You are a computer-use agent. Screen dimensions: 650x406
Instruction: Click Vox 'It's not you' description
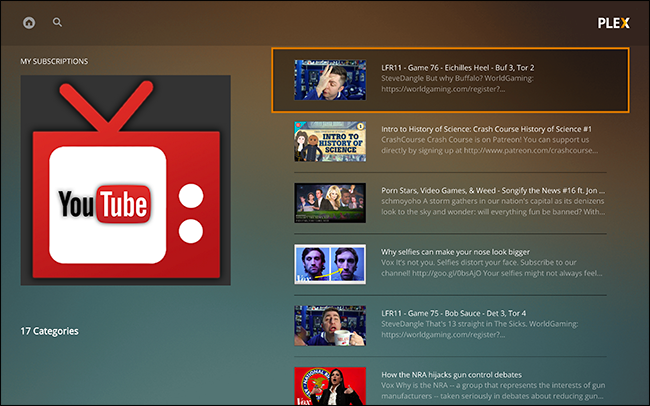(x=492, y=267)
